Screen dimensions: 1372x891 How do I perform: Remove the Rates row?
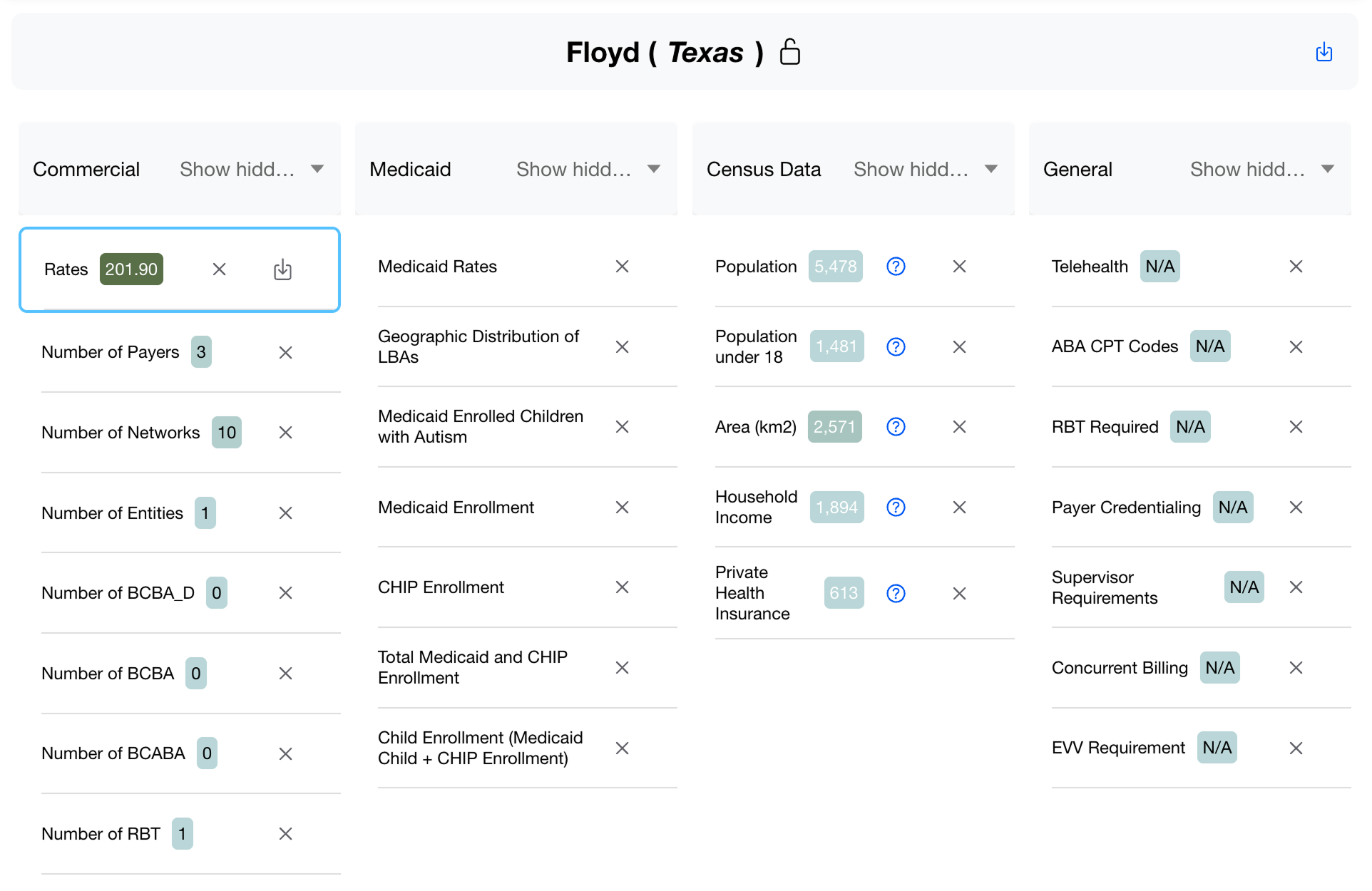tap(220, 269)
